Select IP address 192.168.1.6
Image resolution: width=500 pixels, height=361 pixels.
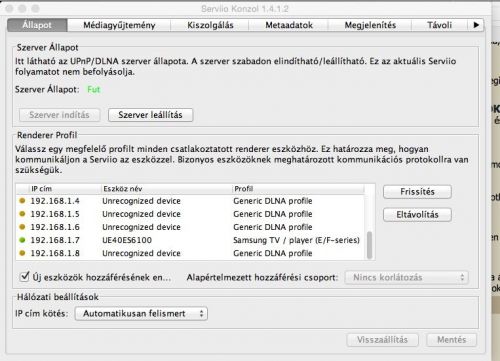55,227
